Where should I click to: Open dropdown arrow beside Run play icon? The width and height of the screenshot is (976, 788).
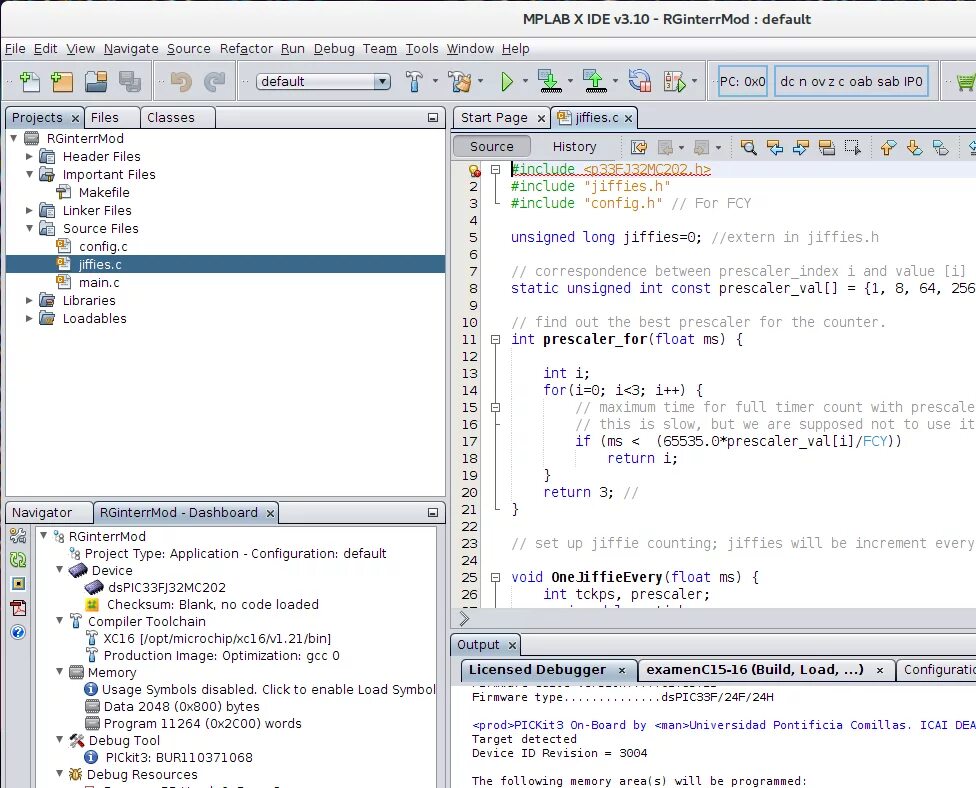pyautogui.click(x=525, y=81)
